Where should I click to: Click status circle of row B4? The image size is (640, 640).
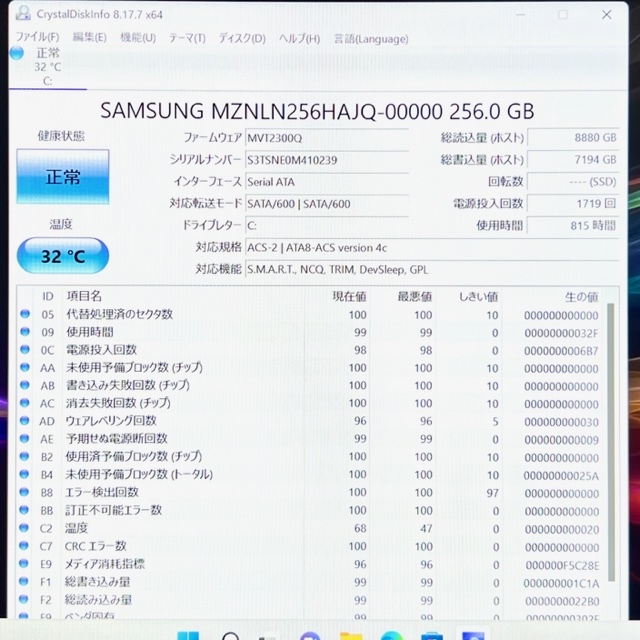(x=24, y=474)
